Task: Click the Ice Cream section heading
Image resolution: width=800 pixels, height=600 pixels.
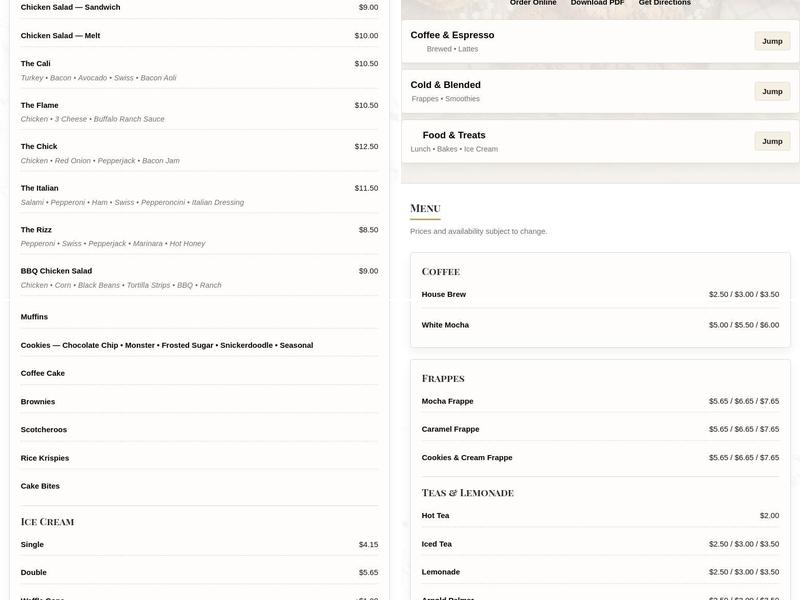Action: [x=45, y=520]
